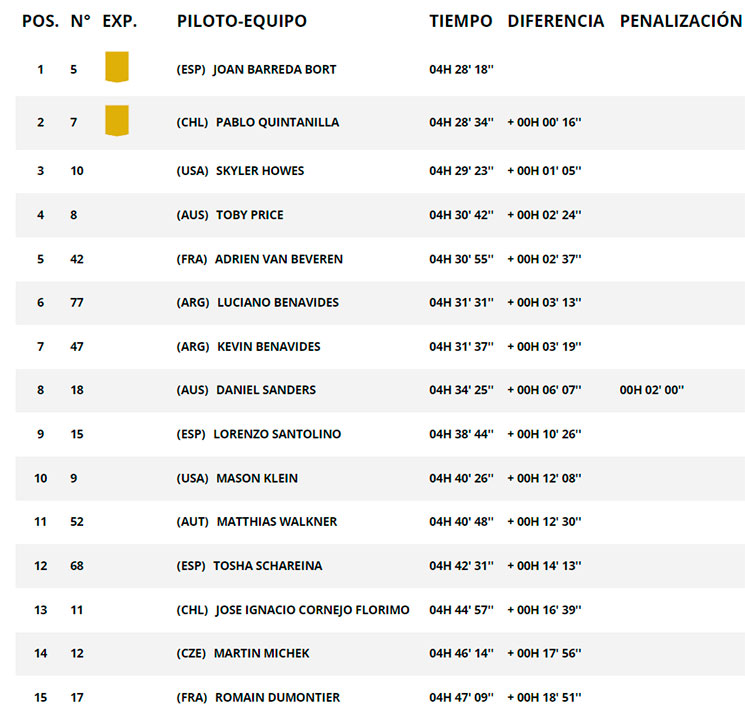Select the PILOTO-EQUIPO column header
This screenshot has height=719, width=745.
point(242,21)
